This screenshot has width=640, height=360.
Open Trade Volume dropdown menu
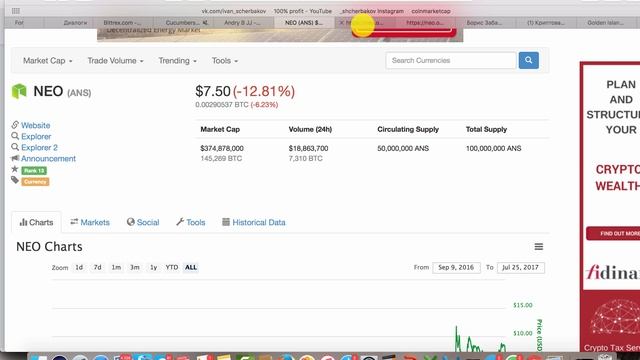click(x=116, y=61)
